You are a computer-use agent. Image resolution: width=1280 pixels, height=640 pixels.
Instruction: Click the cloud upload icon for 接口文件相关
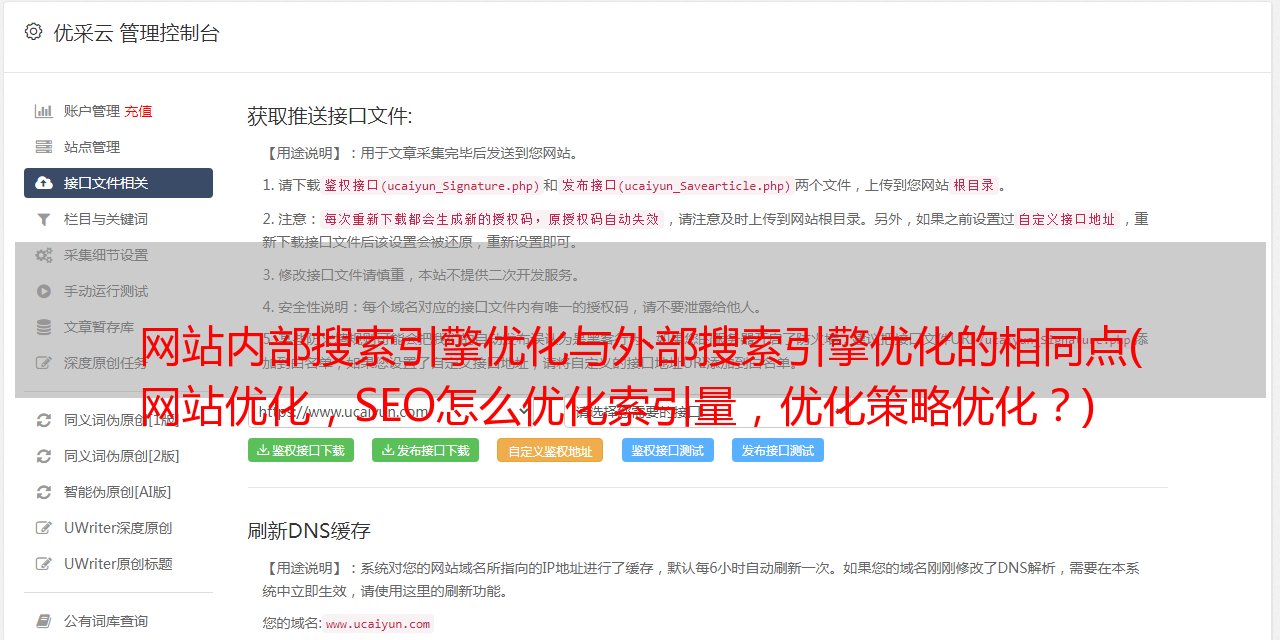point(44,183)
